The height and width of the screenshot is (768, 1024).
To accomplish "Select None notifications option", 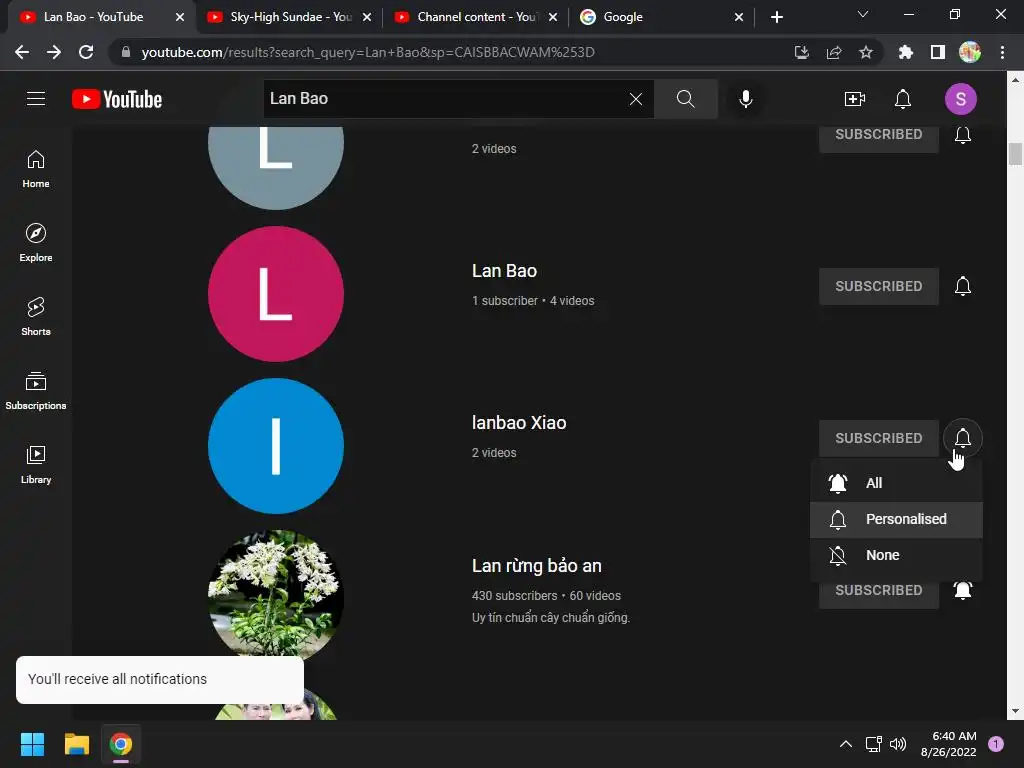I will (896, 555).
